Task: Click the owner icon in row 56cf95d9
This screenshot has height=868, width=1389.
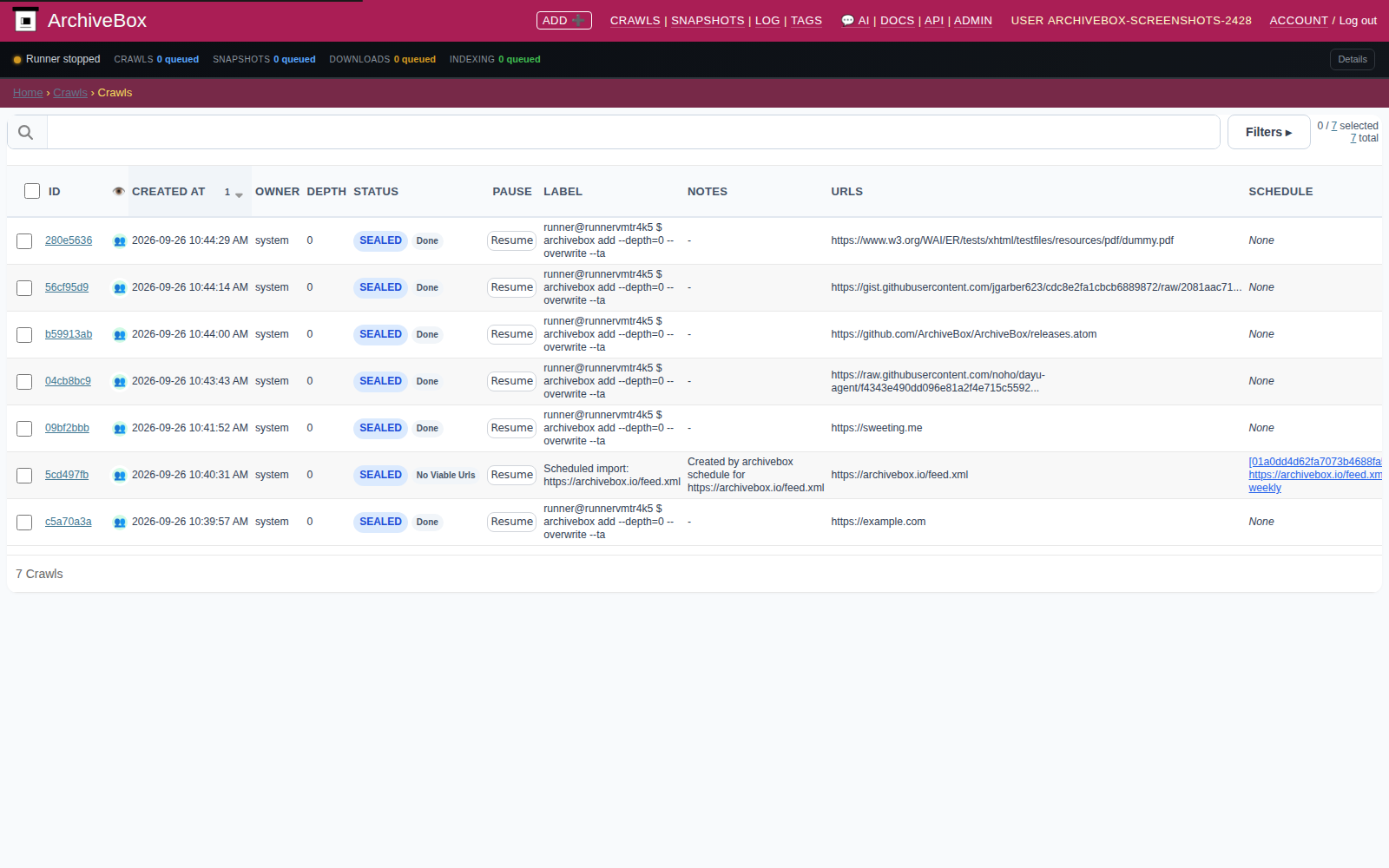Action: click(120, 288)
